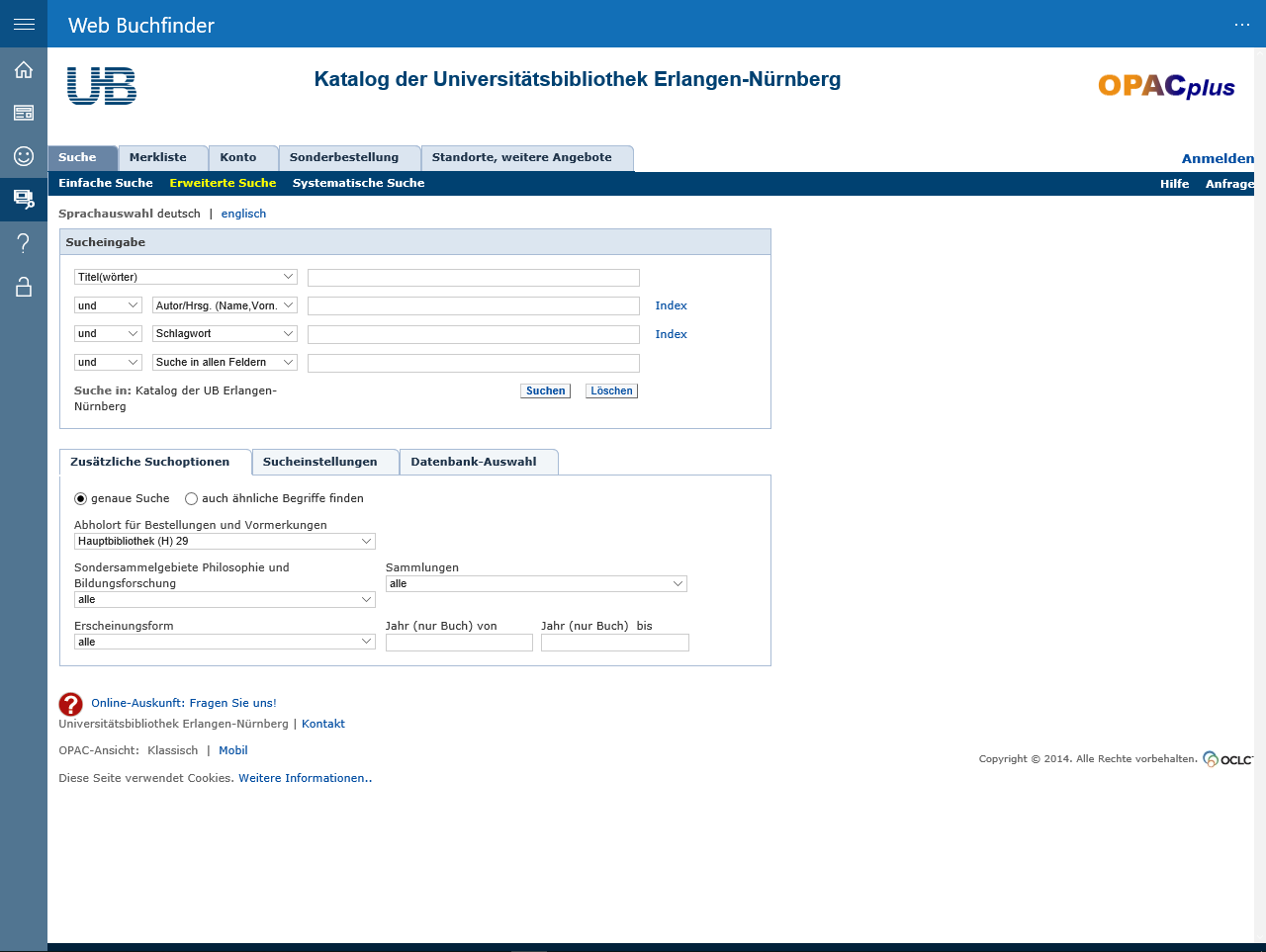Open the 'und' operator dropdown beside Autor/Hrsg.

108,306
